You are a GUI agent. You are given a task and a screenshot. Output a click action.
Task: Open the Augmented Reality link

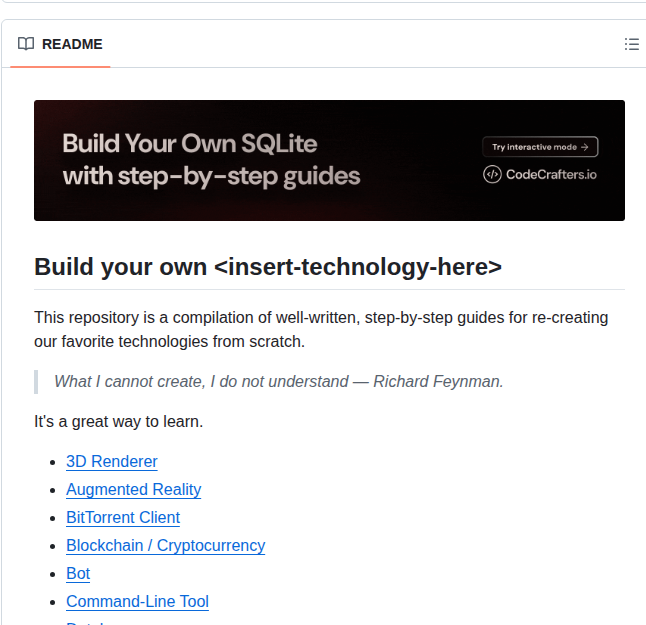[133, 489]
